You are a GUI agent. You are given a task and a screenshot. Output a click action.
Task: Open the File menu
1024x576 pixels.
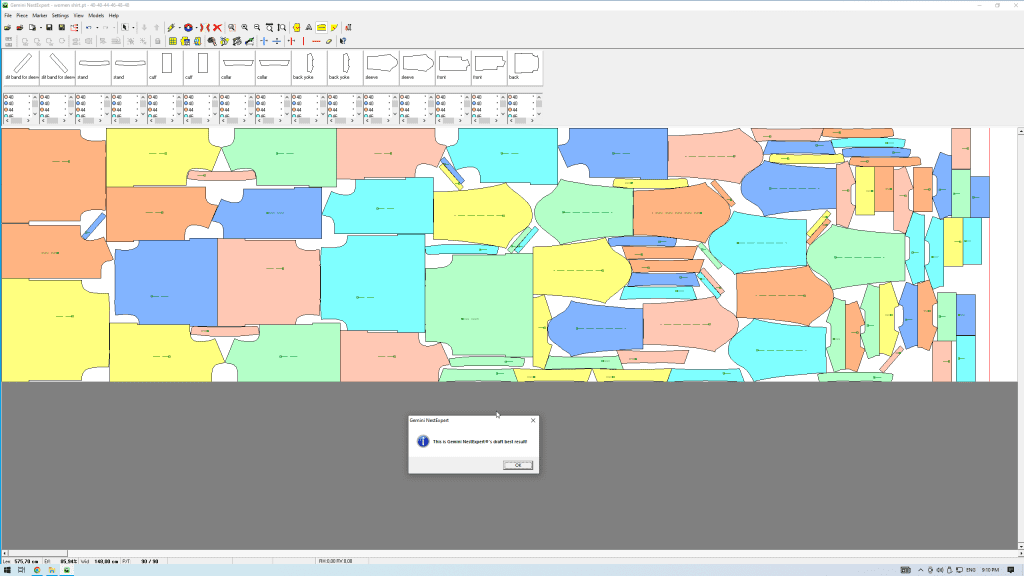(x=8, y=15)
